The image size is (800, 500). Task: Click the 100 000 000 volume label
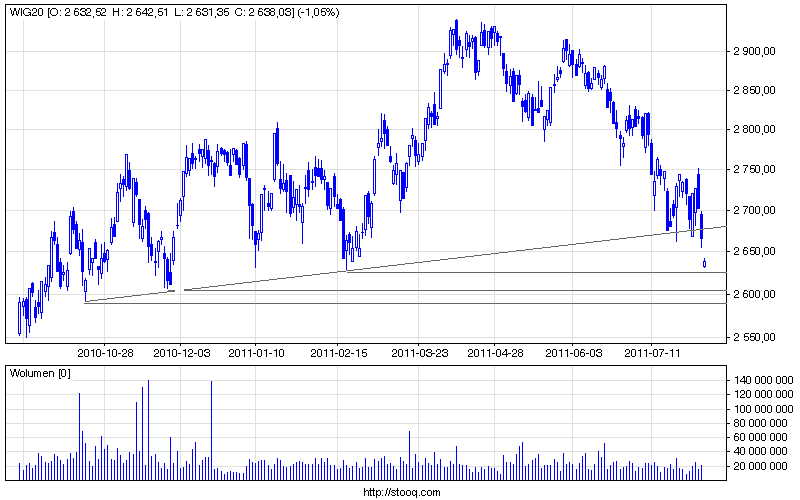763,409
